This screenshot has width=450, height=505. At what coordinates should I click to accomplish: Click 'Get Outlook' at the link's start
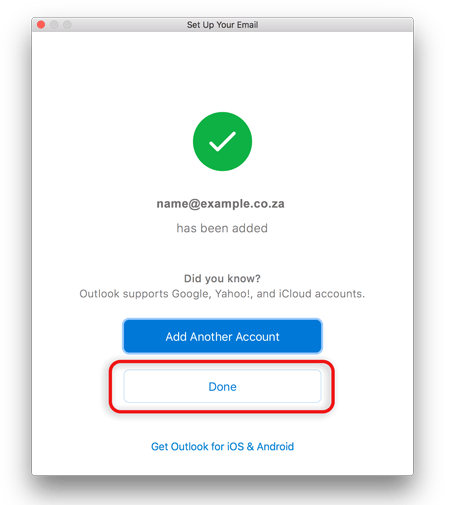click(179, 446)
